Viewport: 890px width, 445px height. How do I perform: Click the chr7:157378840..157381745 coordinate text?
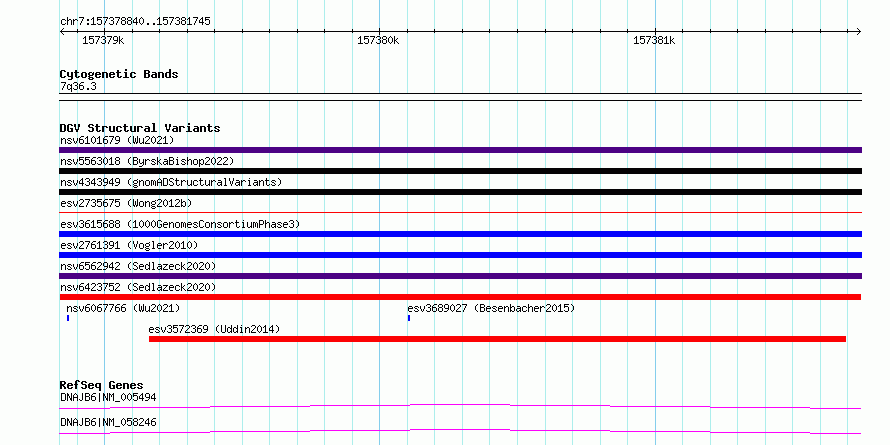pos(135,22)
